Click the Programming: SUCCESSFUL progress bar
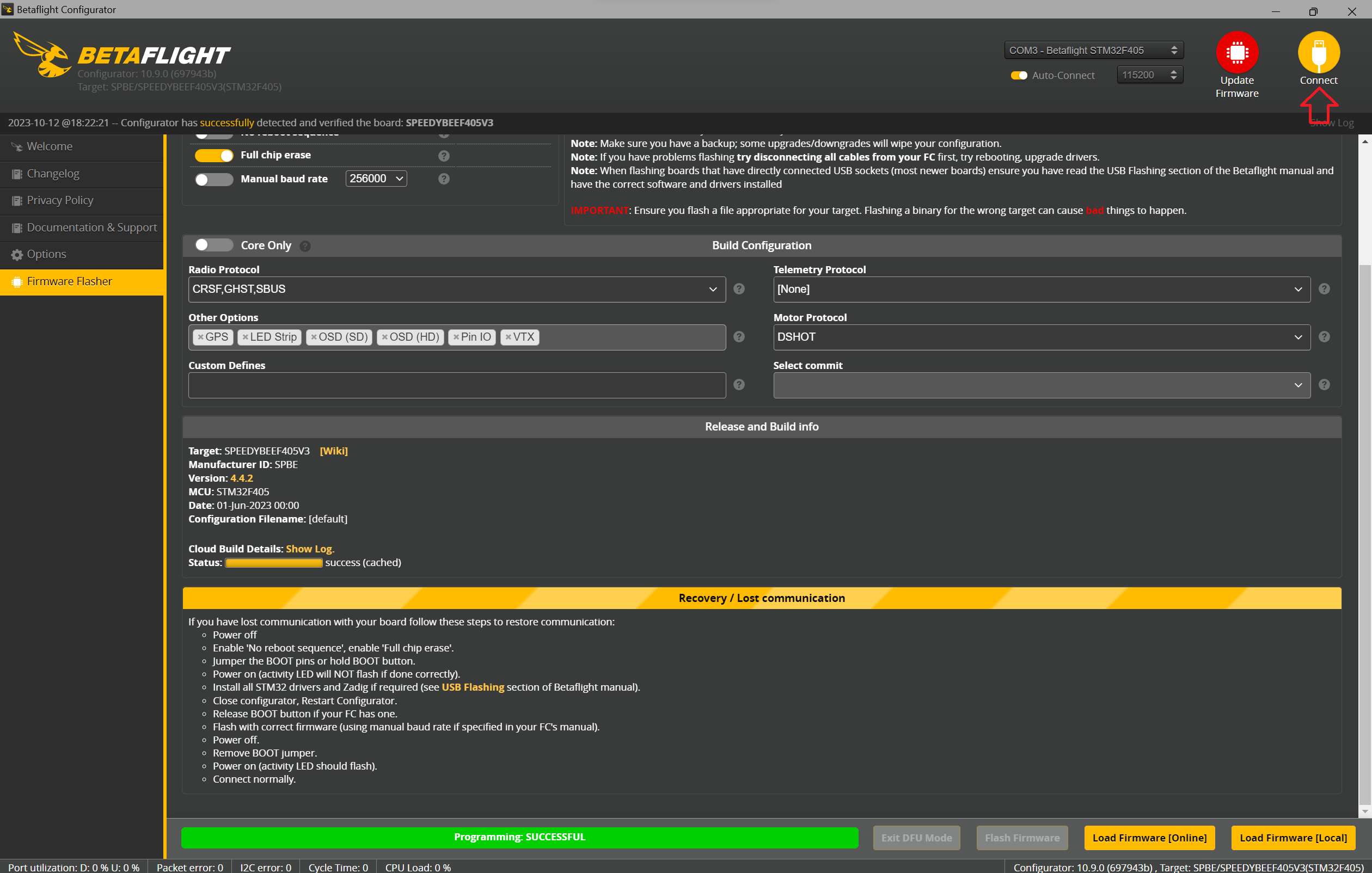Image resolution: width=1372 pixels, height=873 pixels. (x=519, y=837)
